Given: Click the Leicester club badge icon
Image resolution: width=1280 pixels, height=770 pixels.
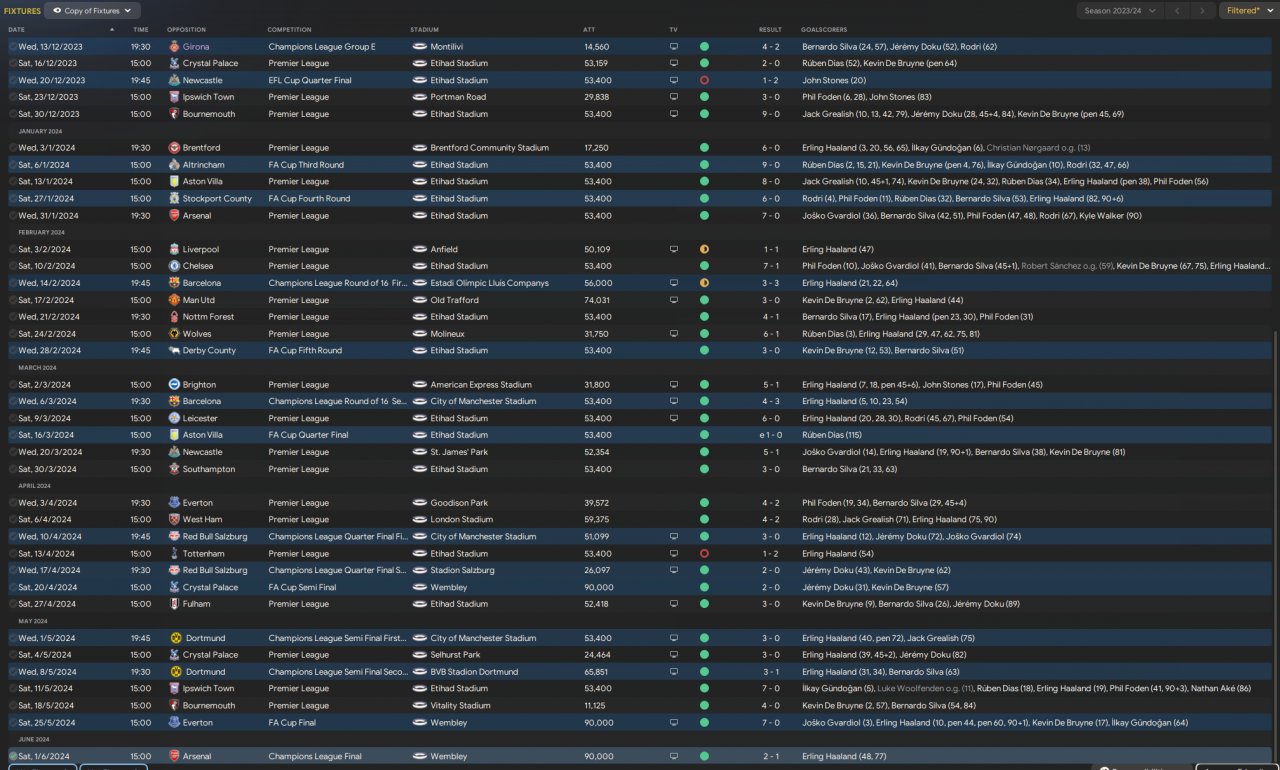Looking at the screenshot, I should [174, 419].
